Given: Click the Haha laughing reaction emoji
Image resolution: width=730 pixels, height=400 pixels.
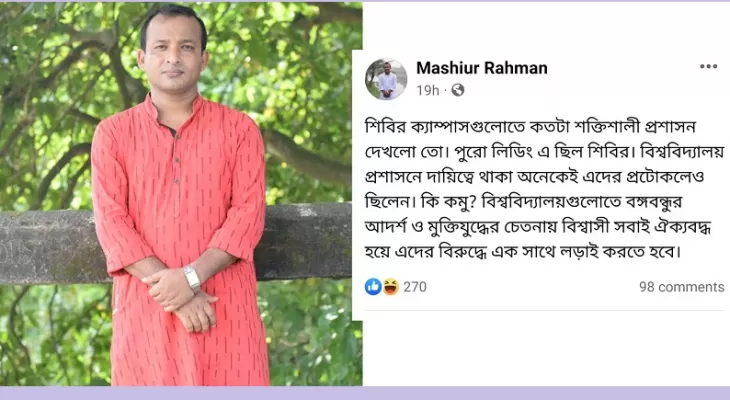Looking at the screenshot, I should coord(390,287).
